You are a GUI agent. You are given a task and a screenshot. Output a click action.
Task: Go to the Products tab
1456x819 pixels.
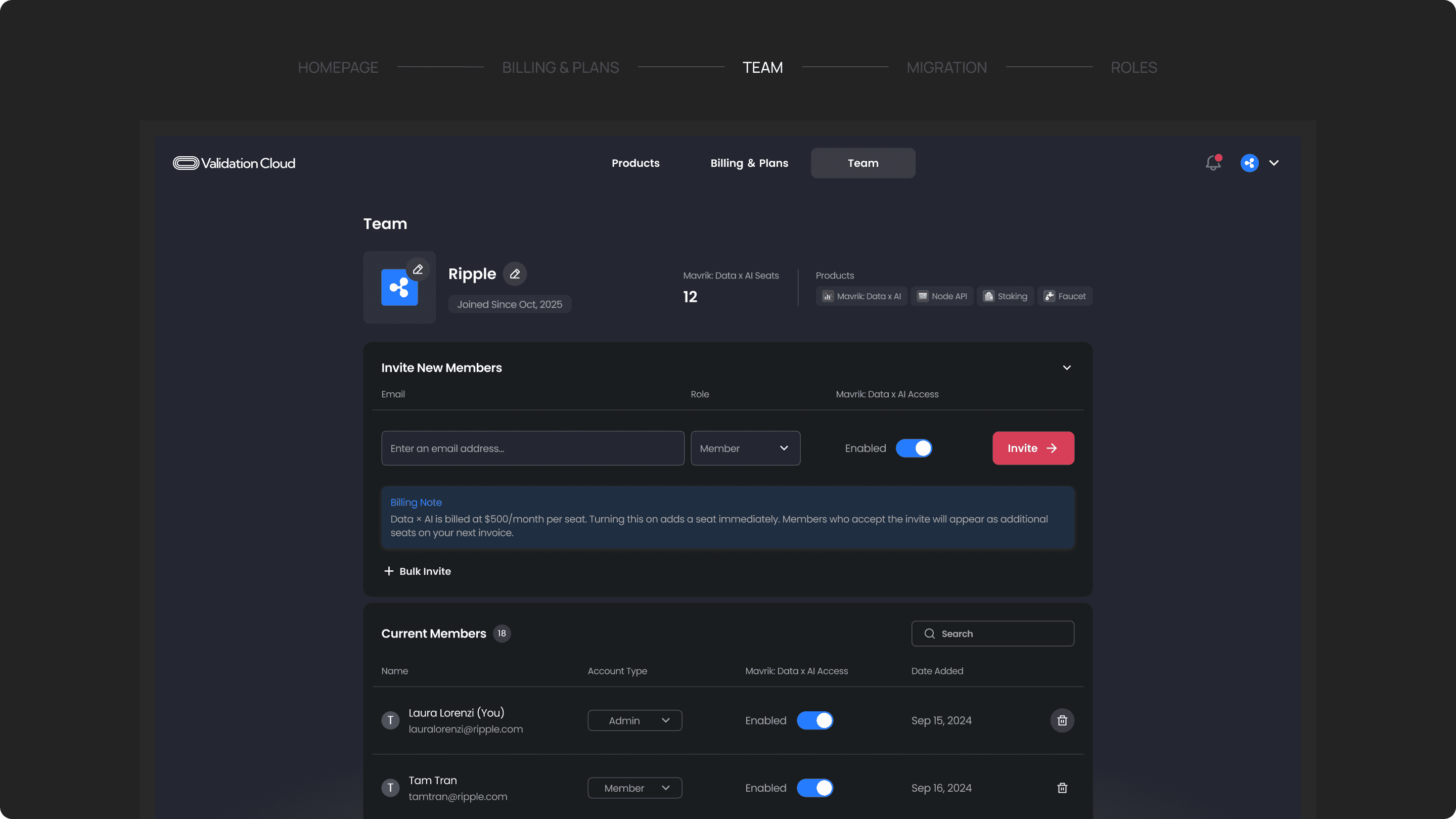click(635, 163)
